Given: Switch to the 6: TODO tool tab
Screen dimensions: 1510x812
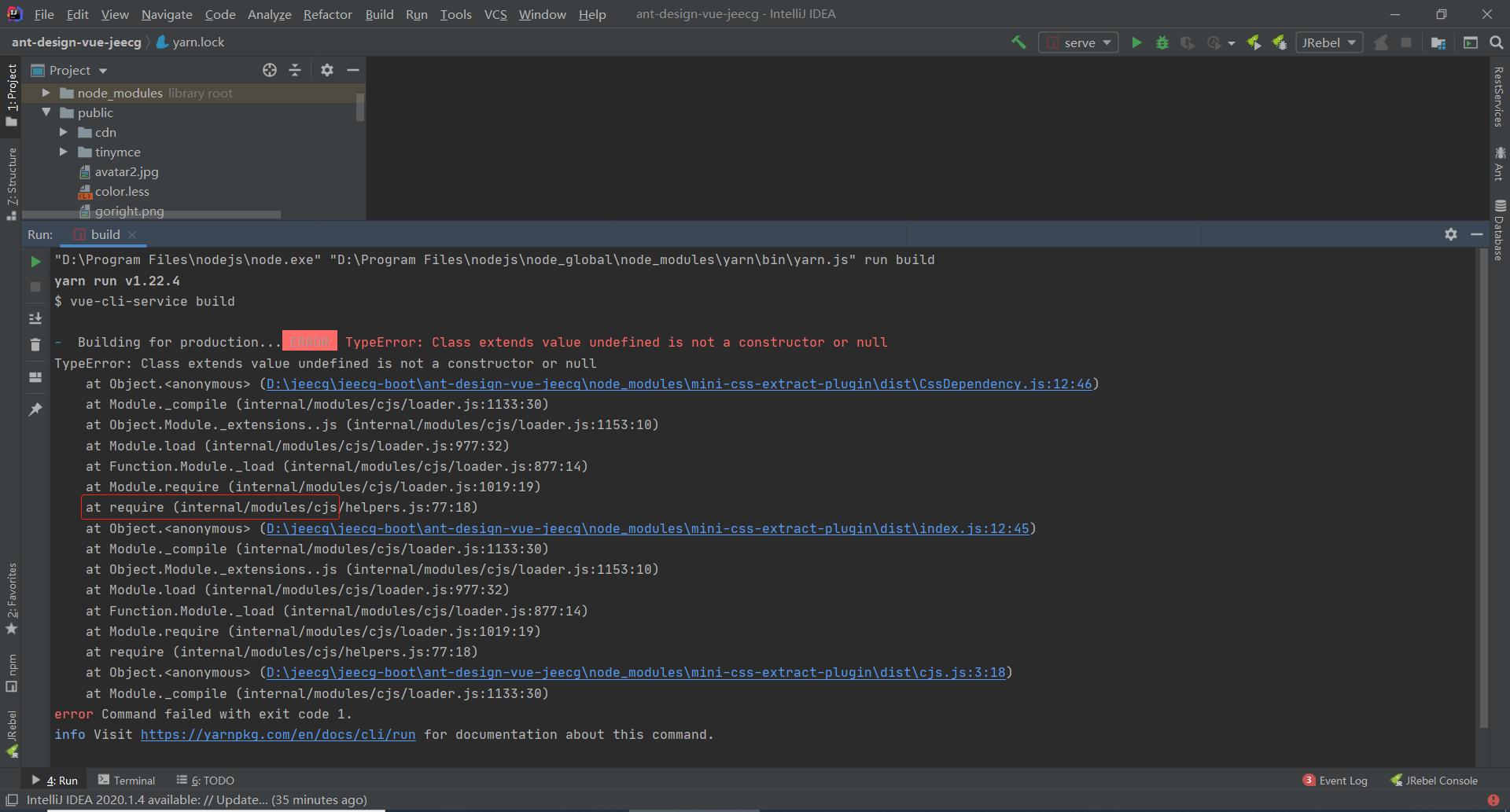Looking at the screenshot, I should (205, 780).
